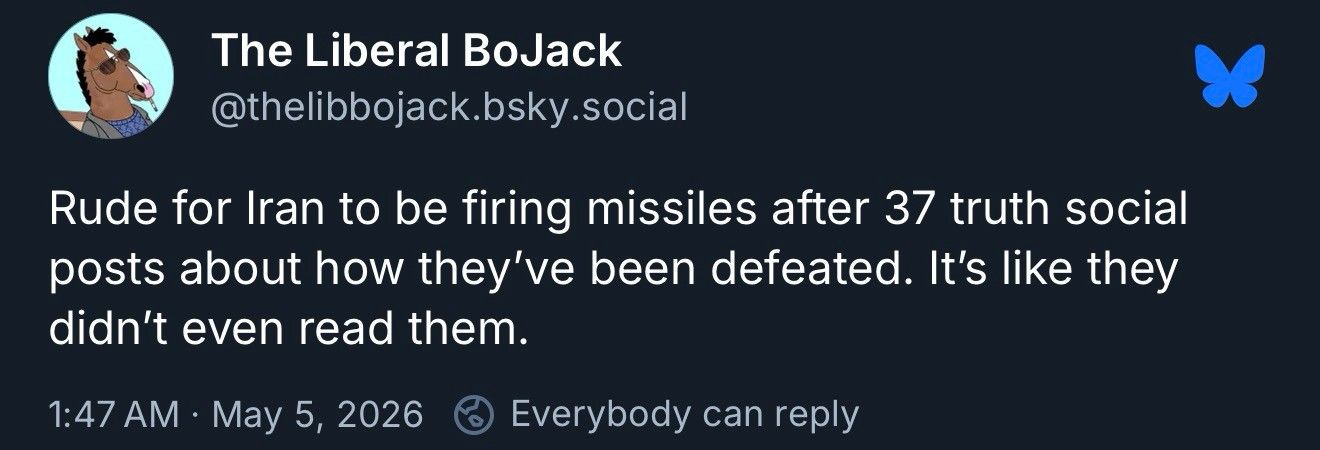Click the Everybody can reply label
This screenshot has height=450, width=1320.
click(x=685, y=414)
